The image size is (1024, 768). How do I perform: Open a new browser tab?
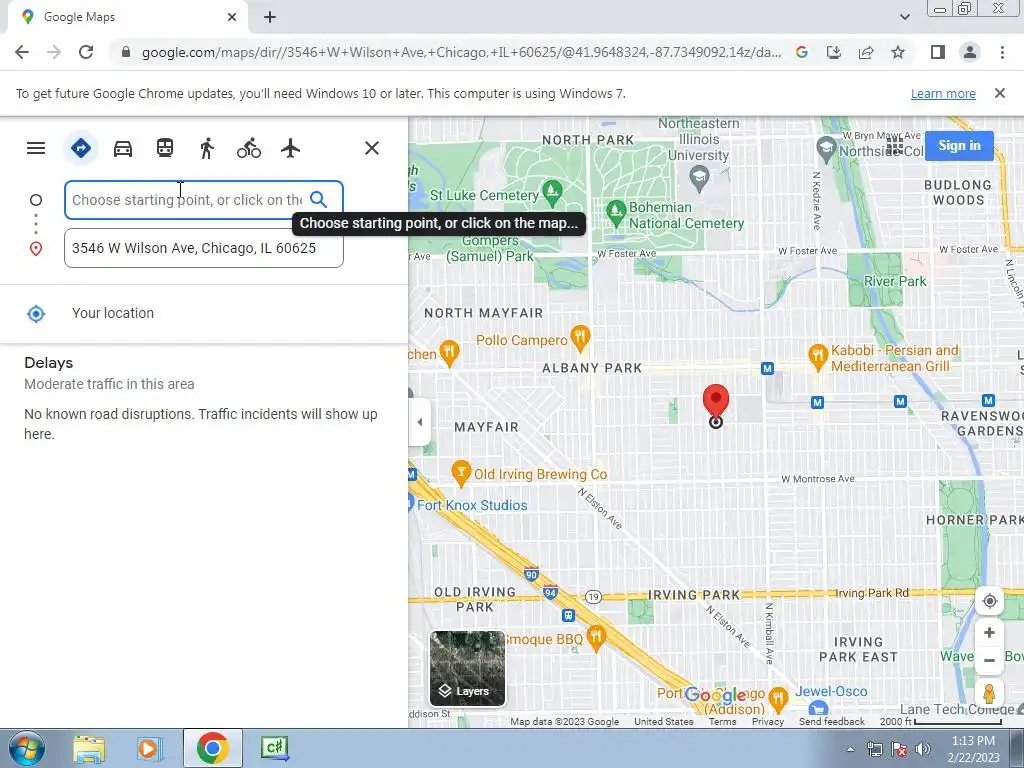click(270, 17)
